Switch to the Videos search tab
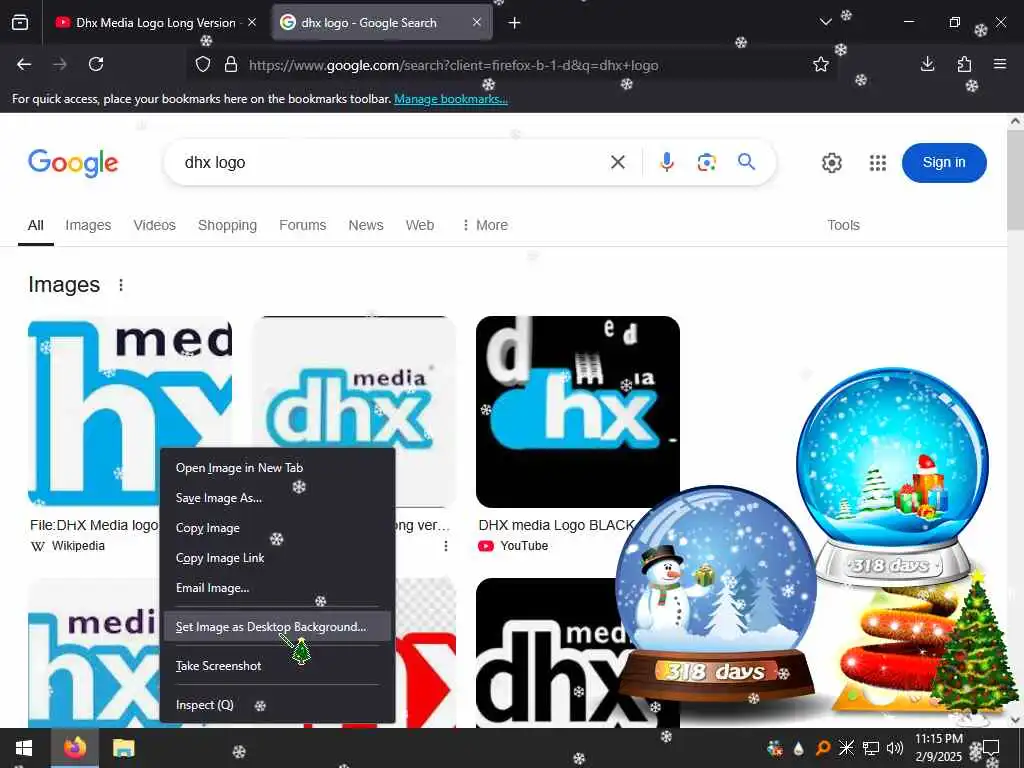The image size is (1024, 768). 155,225
